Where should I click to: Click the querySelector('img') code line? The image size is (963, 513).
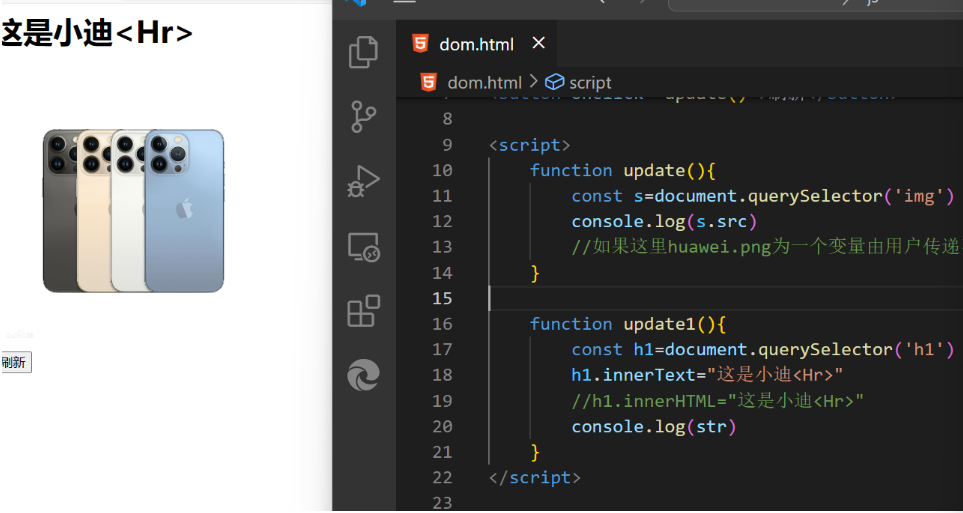(x=763, y=196)
